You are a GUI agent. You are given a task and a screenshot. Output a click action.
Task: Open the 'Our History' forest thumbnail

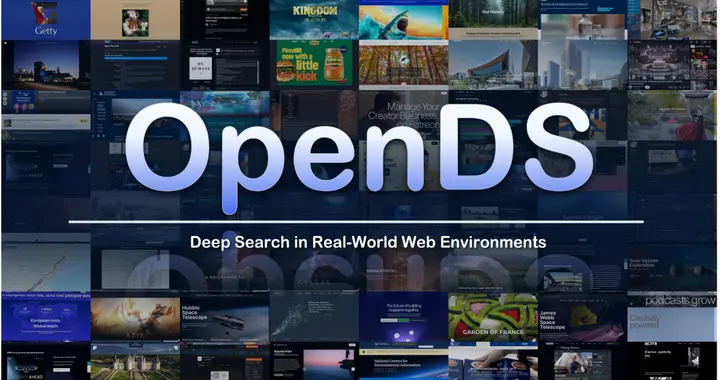(493, 20)
